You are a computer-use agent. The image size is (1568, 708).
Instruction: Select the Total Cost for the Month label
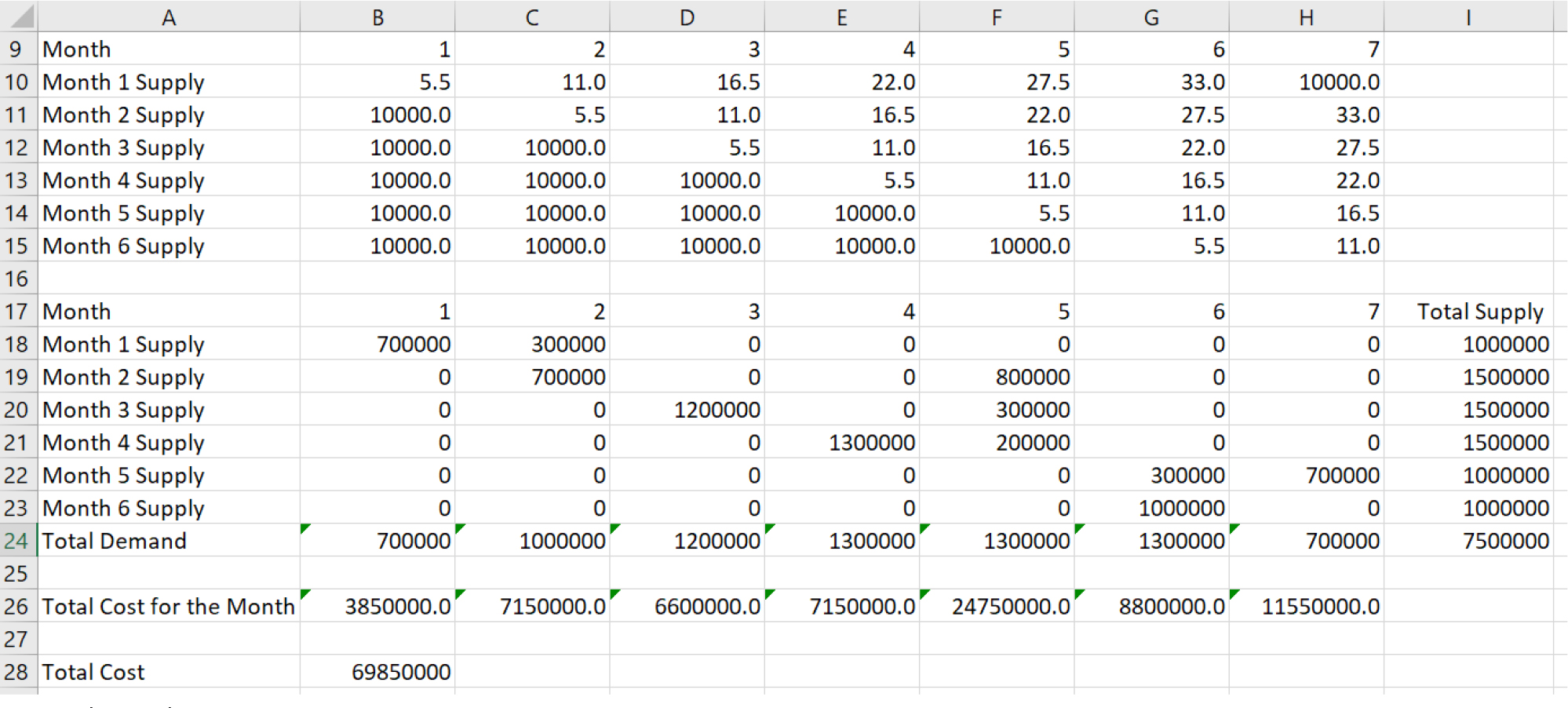coord(168,607)
